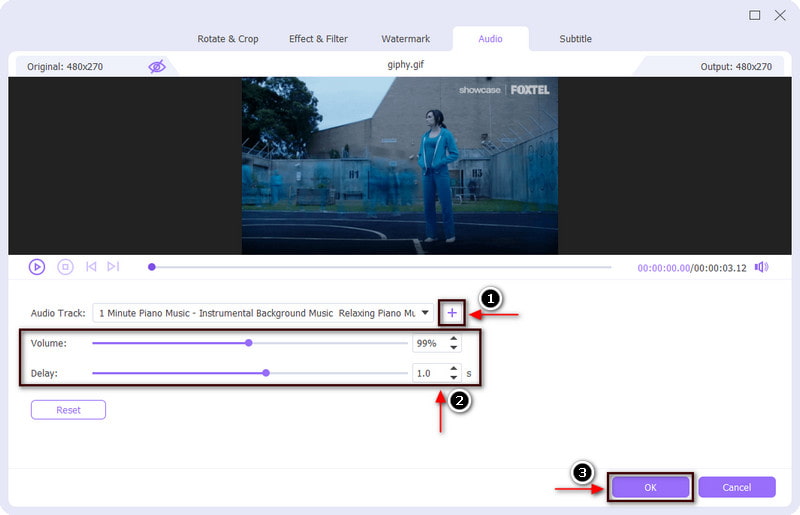Jump to next frame
Screen dimensions: 800x515
pos(113,266)
